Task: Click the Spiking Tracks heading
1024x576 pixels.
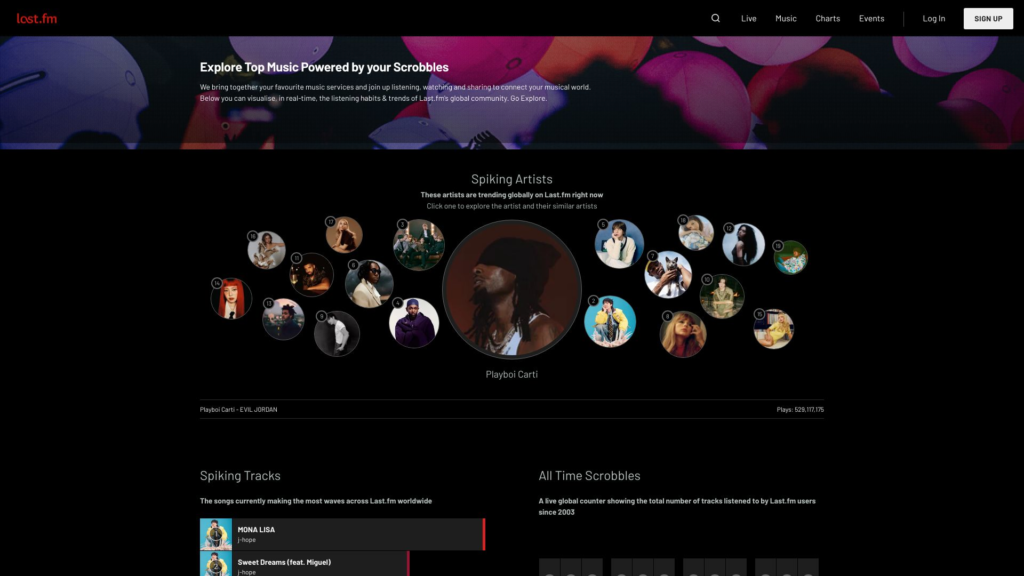Action: point(240,475)
